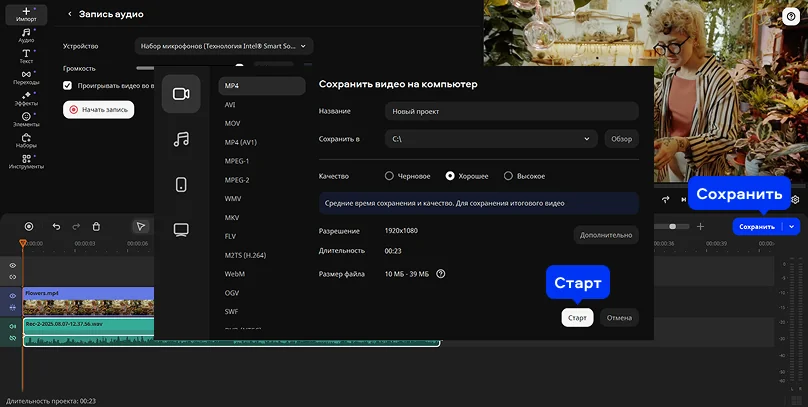Toggle Проигрывать видео checkbox
808x407 pixels.
68,86
